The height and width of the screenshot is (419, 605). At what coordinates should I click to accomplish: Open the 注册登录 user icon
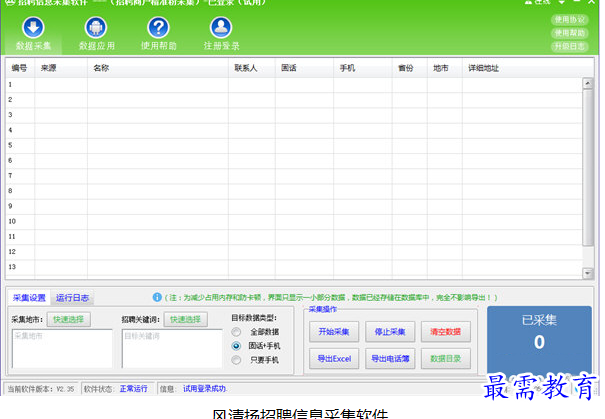coord(221,27)
